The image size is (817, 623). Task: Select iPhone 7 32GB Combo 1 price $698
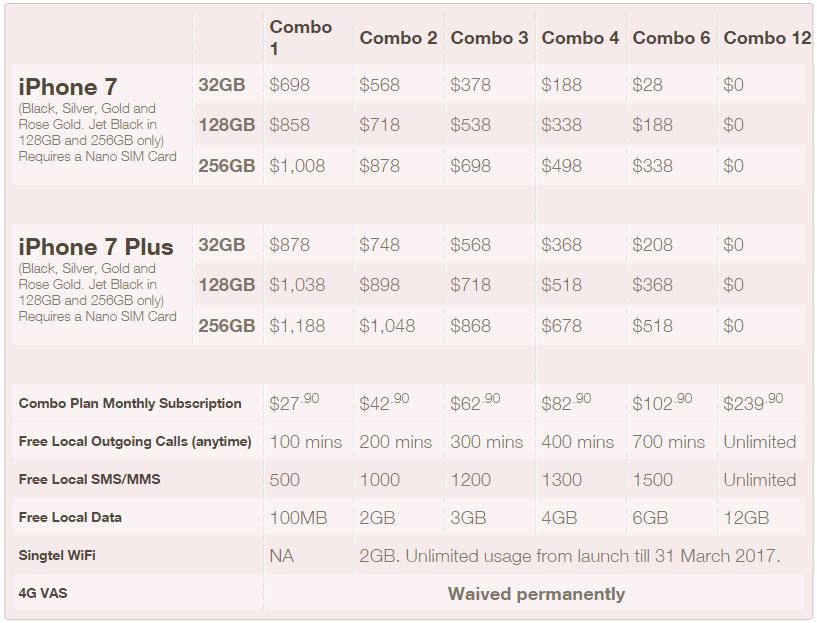pyautogui.click(x=289, y=84)
